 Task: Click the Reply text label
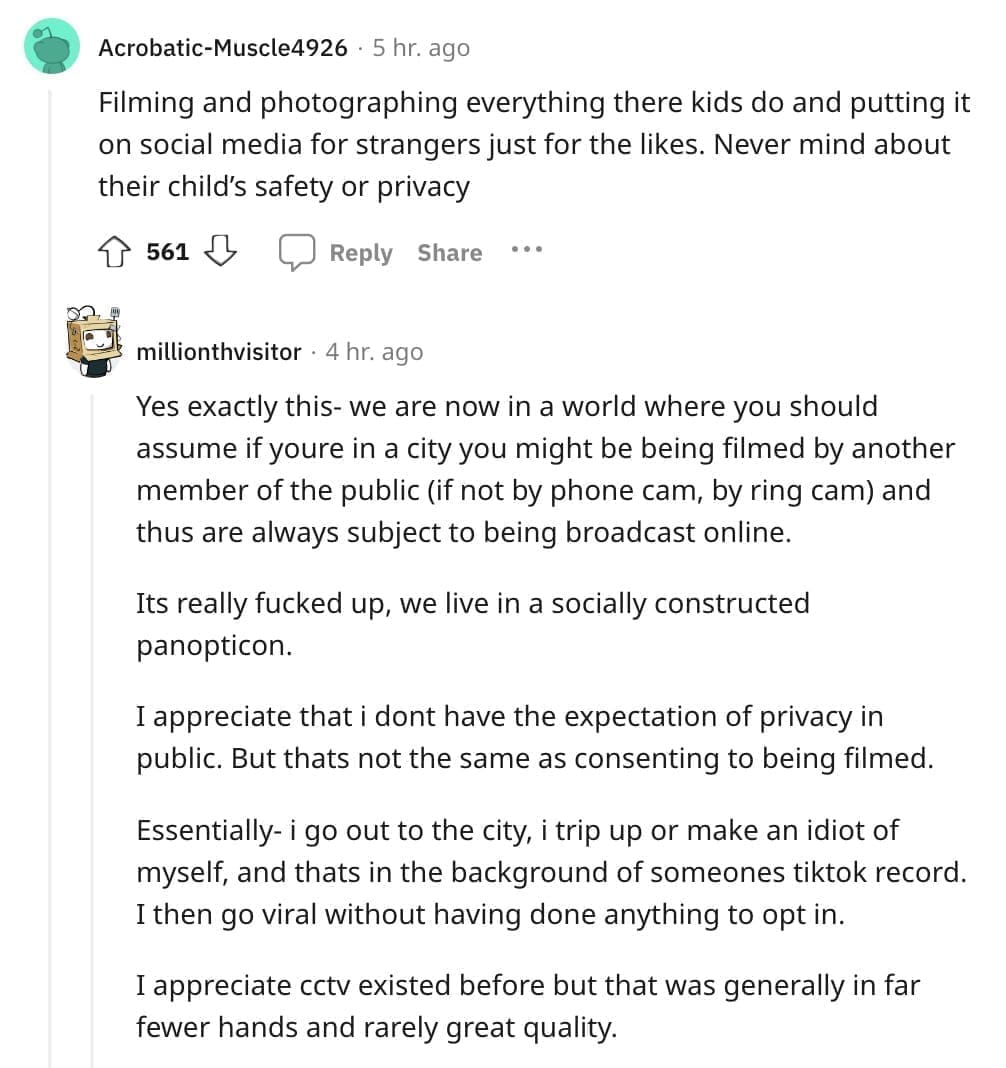359,253
